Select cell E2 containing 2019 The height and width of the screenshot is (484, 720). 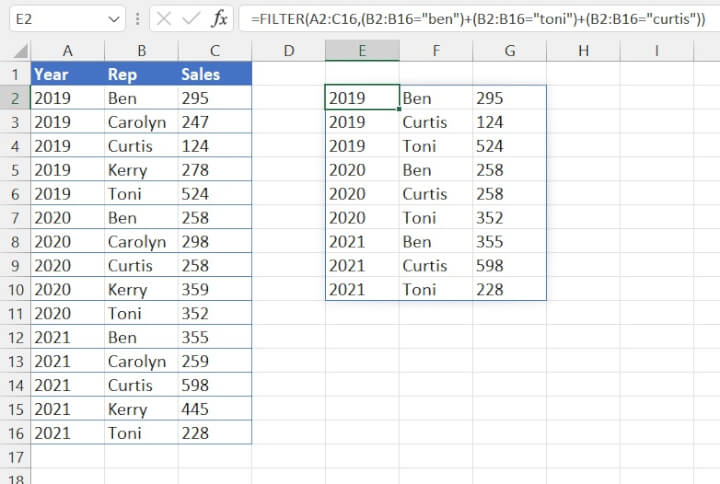point(362,98)
